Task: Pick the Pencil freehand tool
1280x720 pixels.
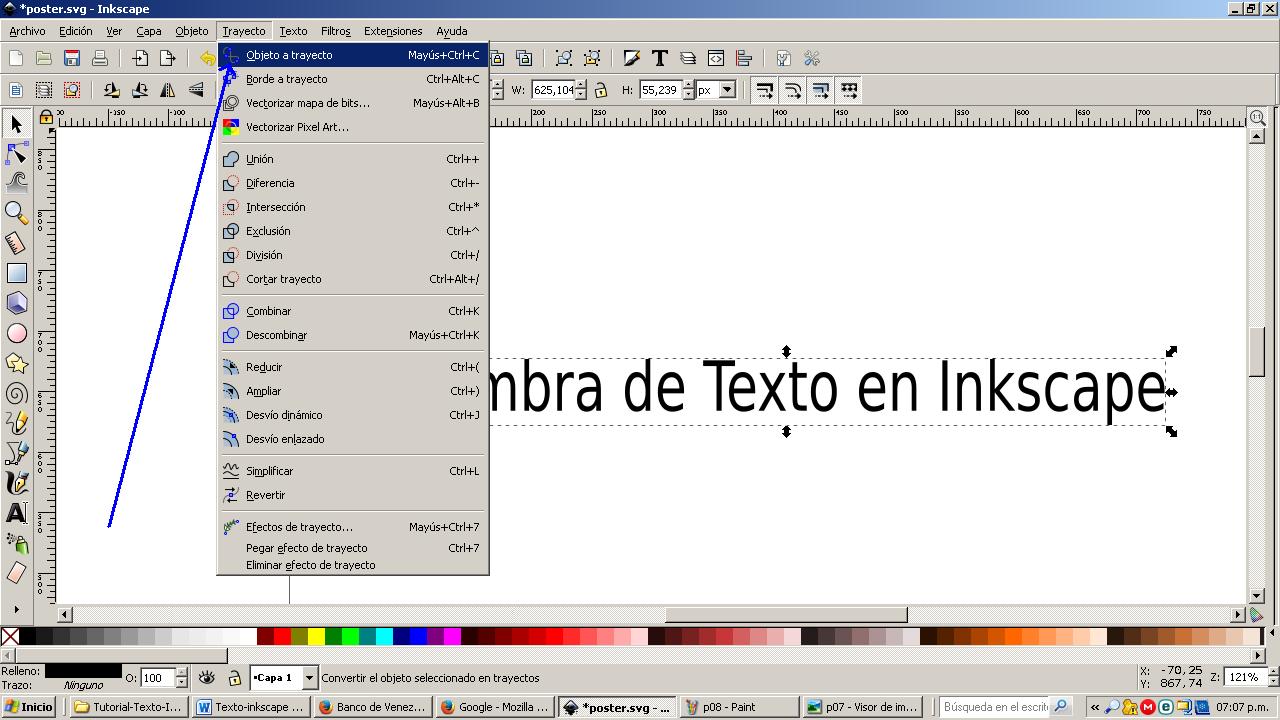Action: 16,423
